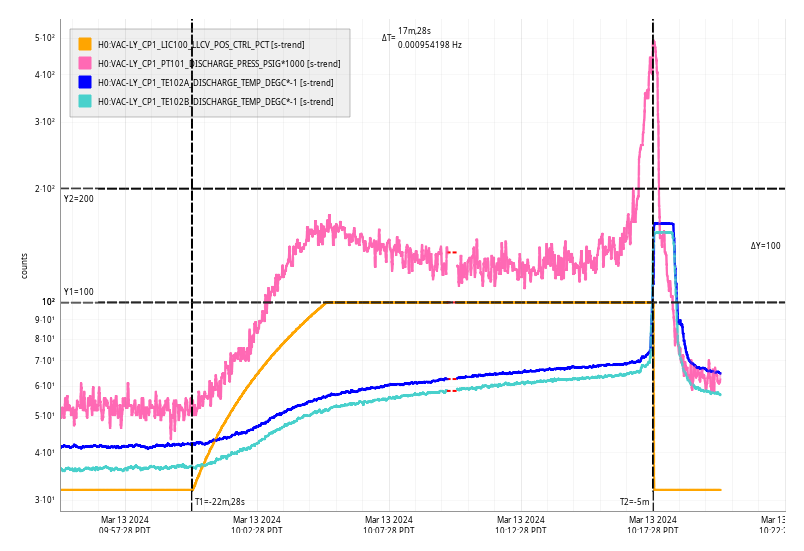The image size is (804, 551).
Task: Click the ΔY=100 readout
Action: coord(766,245)
